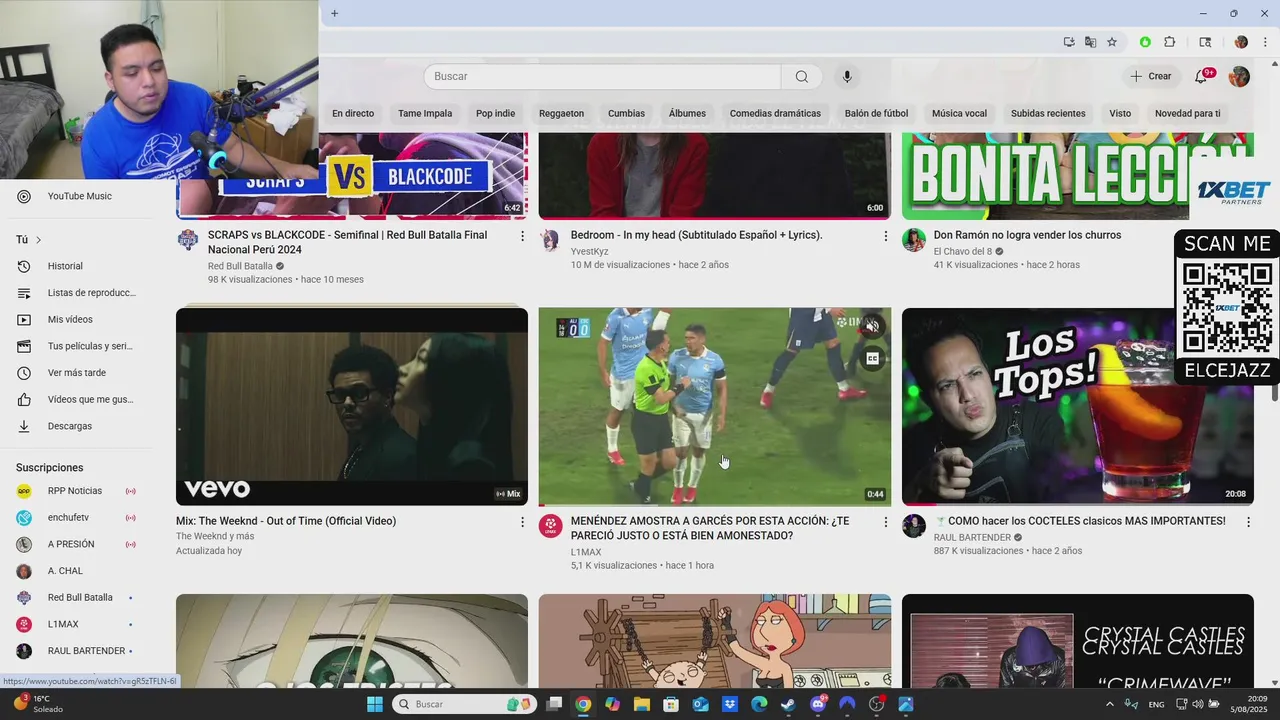
Task: Open The Weeknd Out of Time mix thumbnail
Action: coord(352,406)
